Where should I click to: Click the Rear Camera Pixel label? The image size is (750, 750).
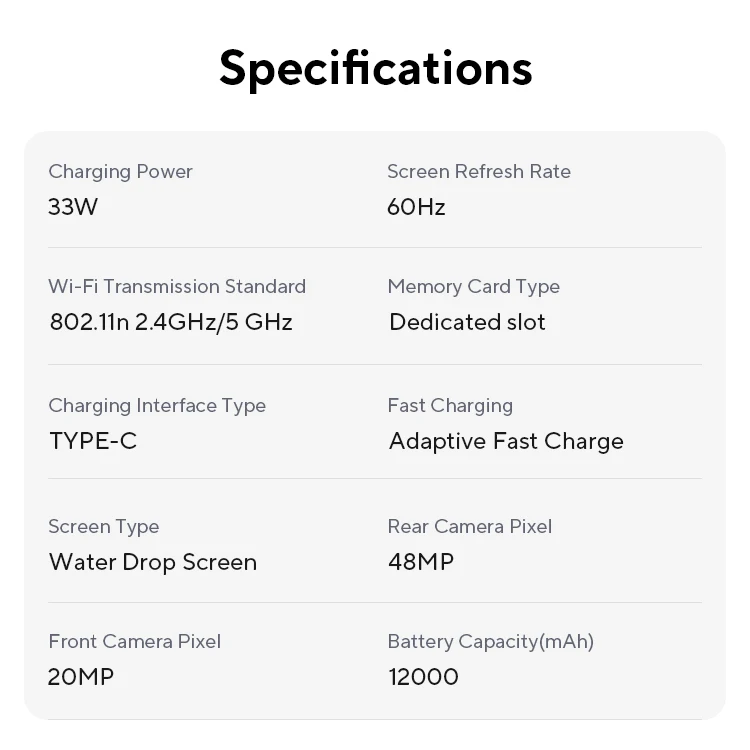[x=469, y=527]
